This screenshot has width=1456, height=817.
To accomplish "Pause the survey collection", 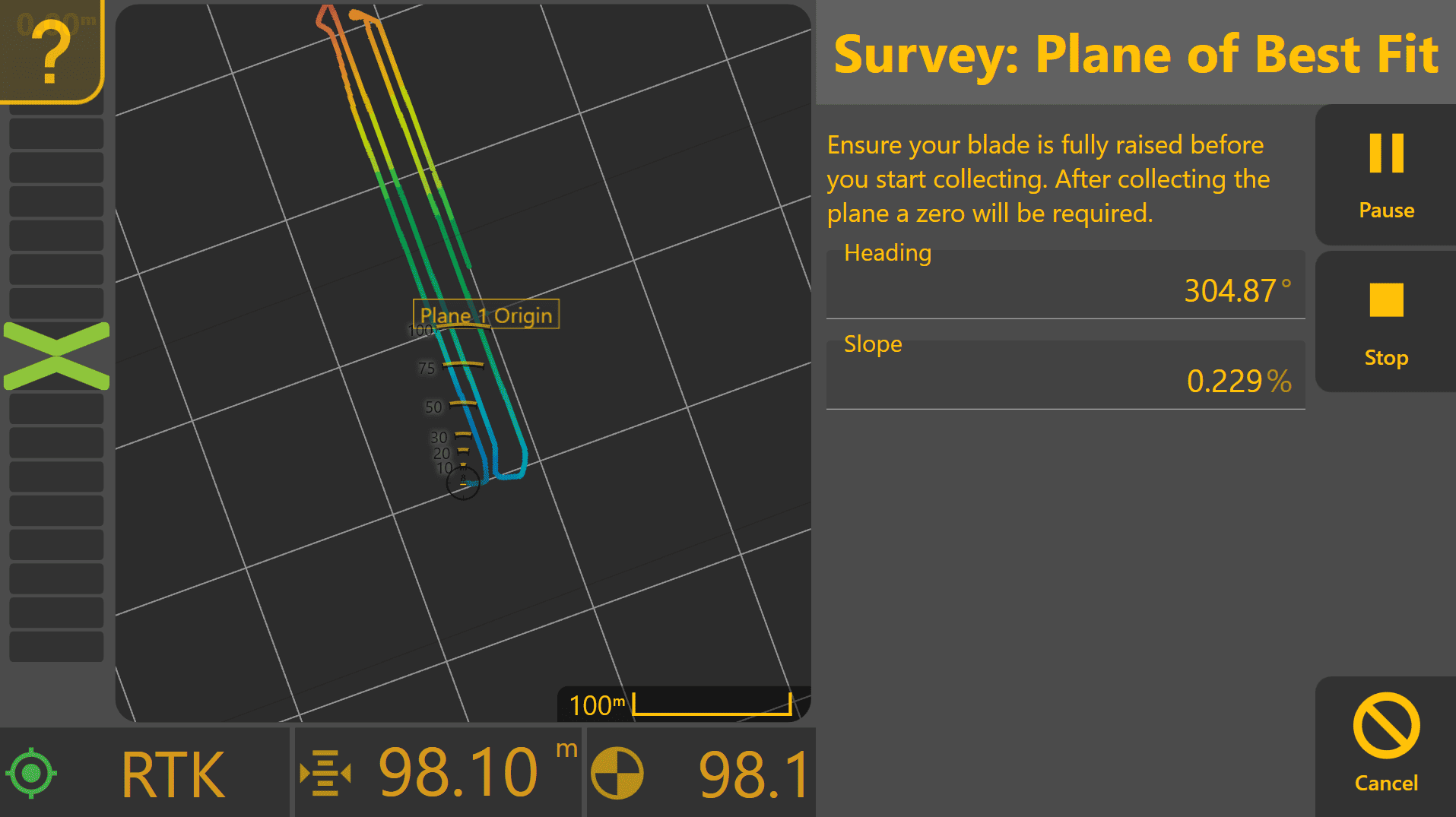I will point(1385,175).
